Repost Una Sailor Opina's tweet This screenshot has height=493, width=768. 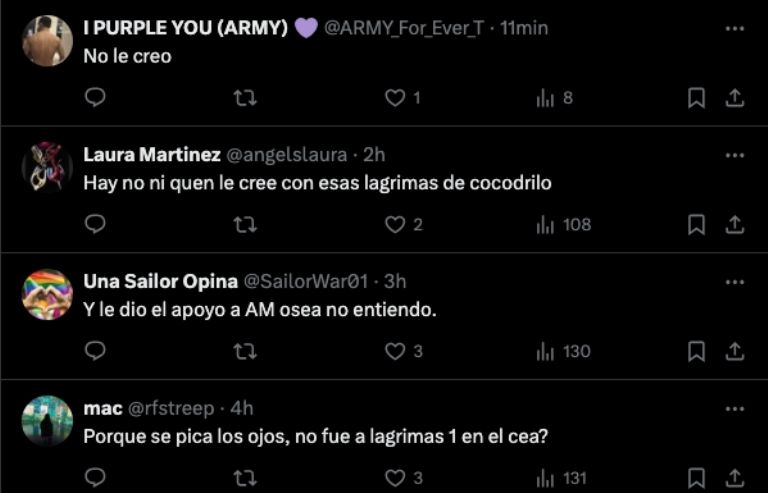(x=245, y=351)
